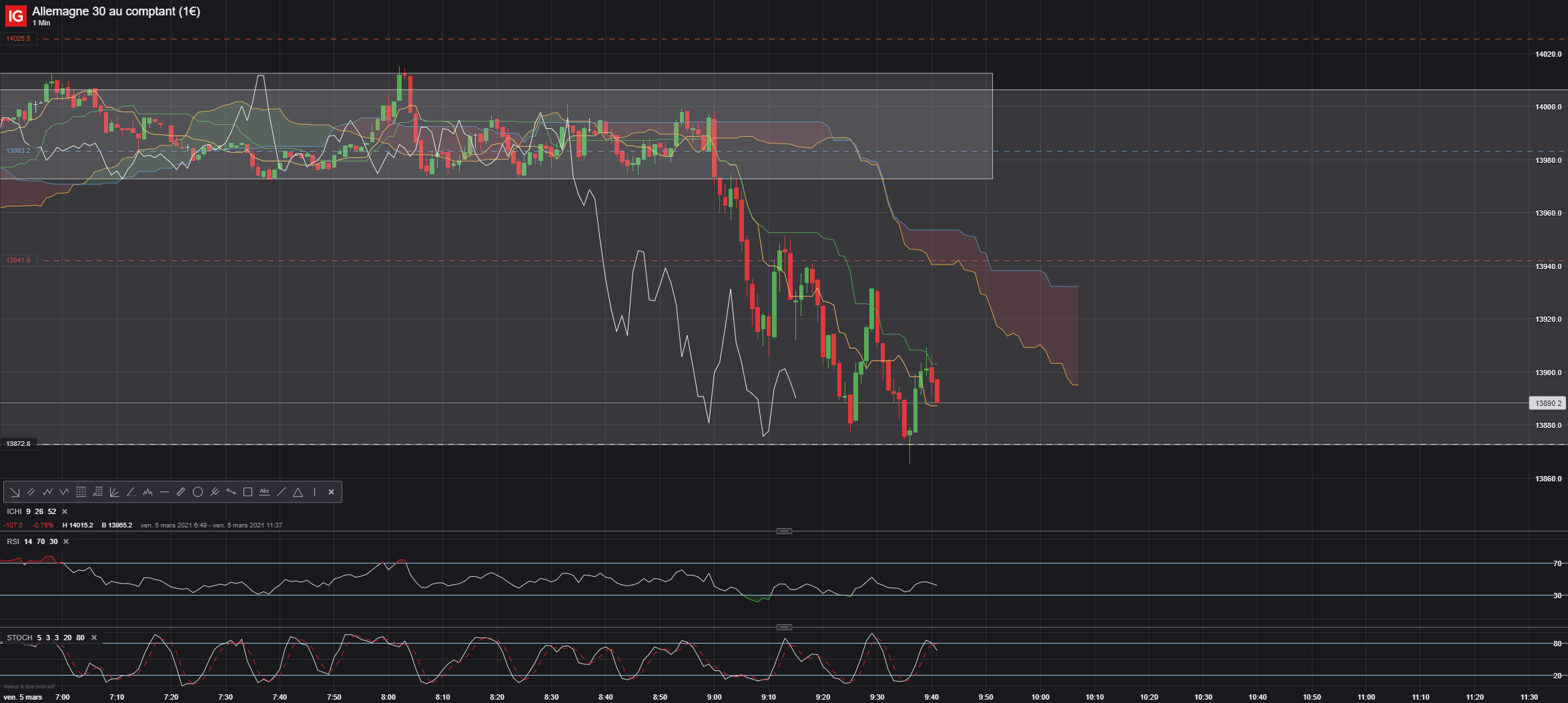Click the RSI 30 level label

(1557, 596)
